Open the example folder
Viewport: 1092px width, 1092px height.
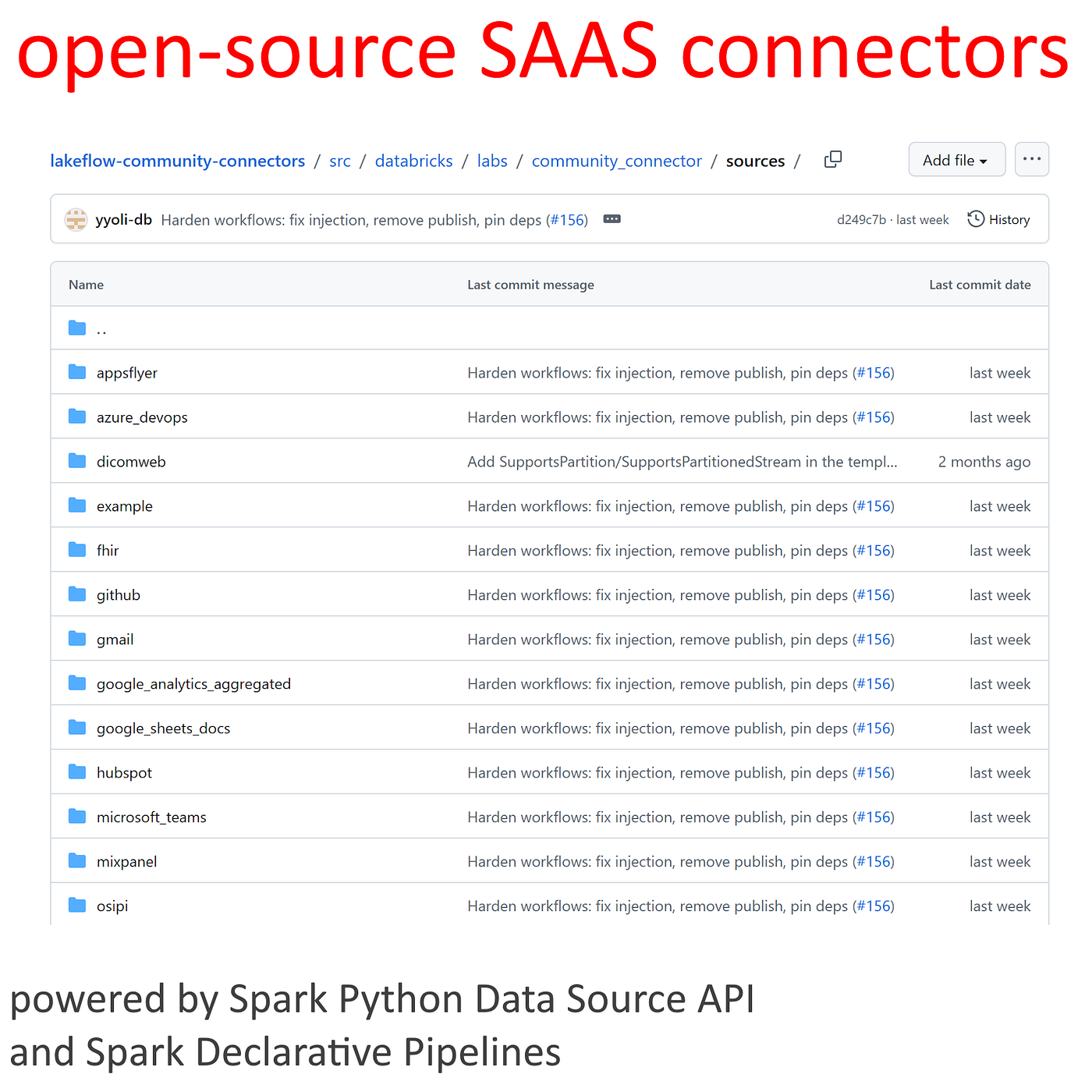coord(125,507)
